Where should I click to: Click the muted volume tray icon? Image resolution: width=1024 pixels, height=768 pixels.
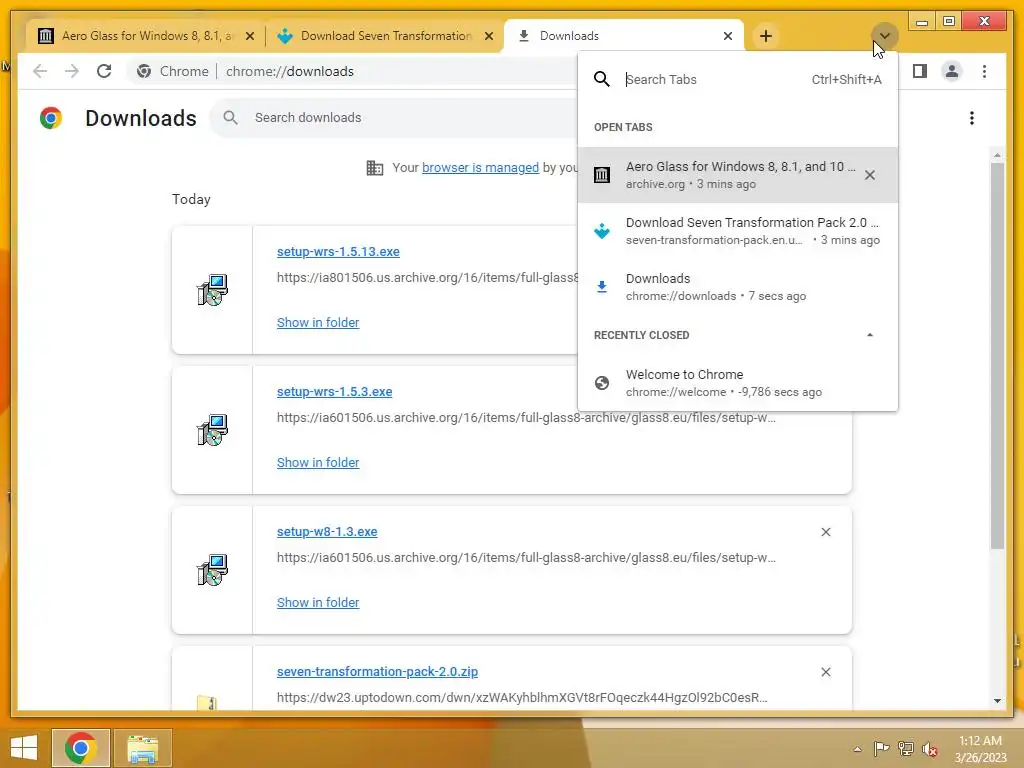(930, 748)
